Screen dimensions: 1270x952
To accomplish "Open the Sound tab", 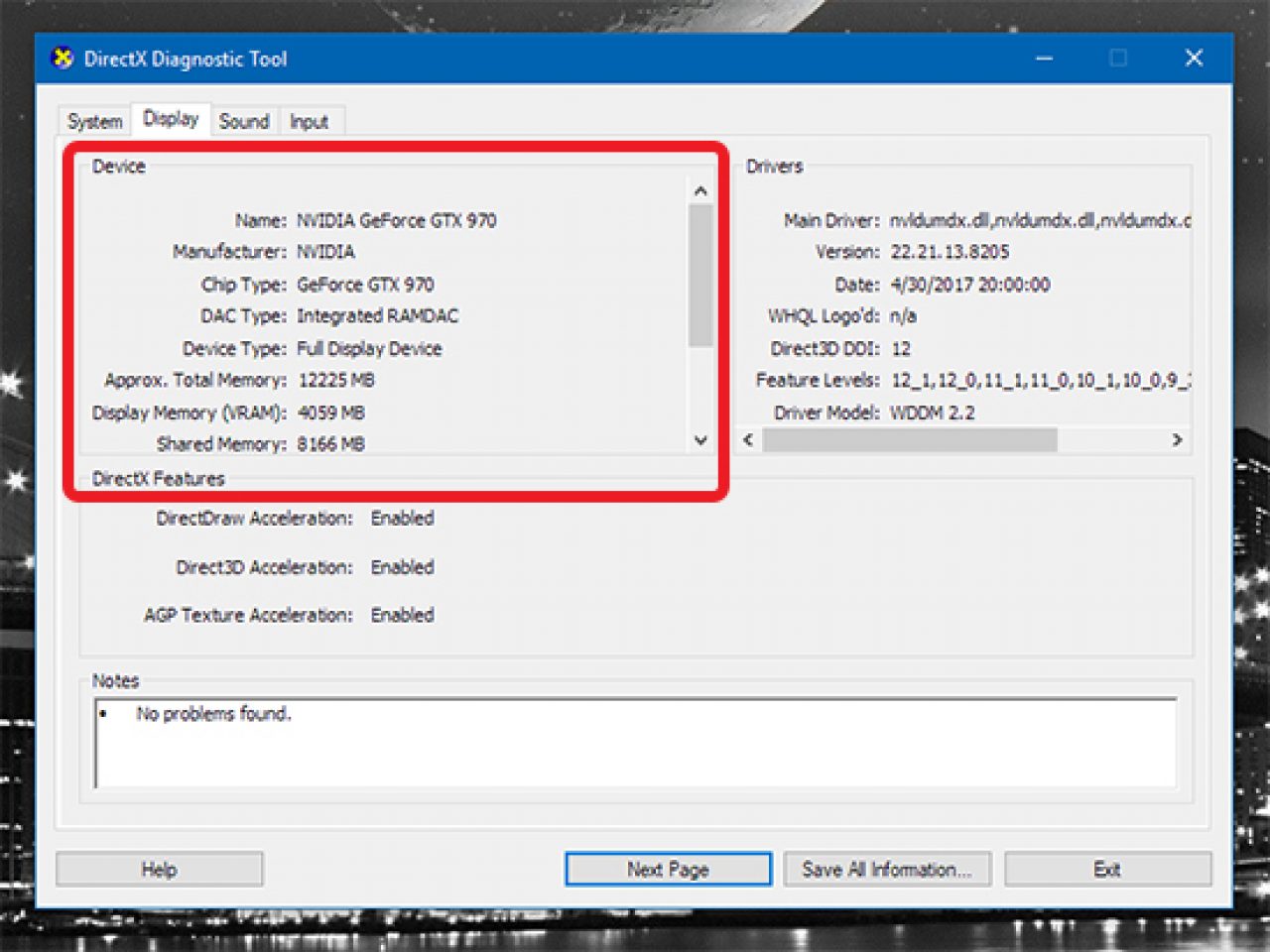I will coord(244,121).
